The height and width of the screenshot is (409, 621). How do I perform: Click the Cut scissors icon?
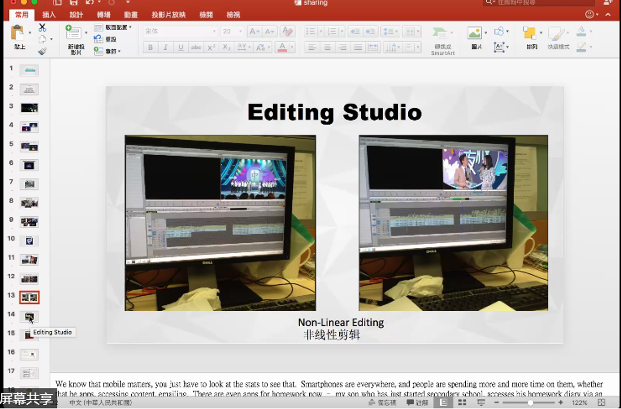(42, 28)
